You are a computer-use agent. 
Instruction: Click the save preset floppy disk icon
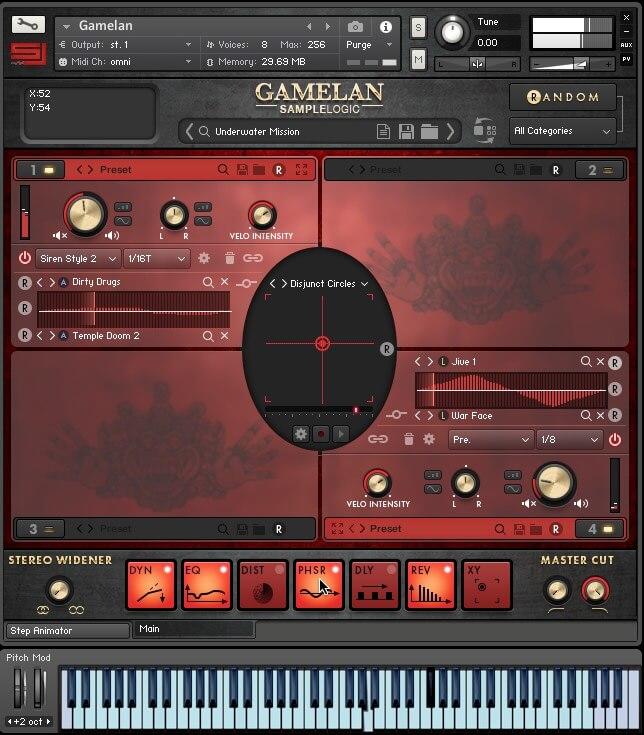point(406,132)
